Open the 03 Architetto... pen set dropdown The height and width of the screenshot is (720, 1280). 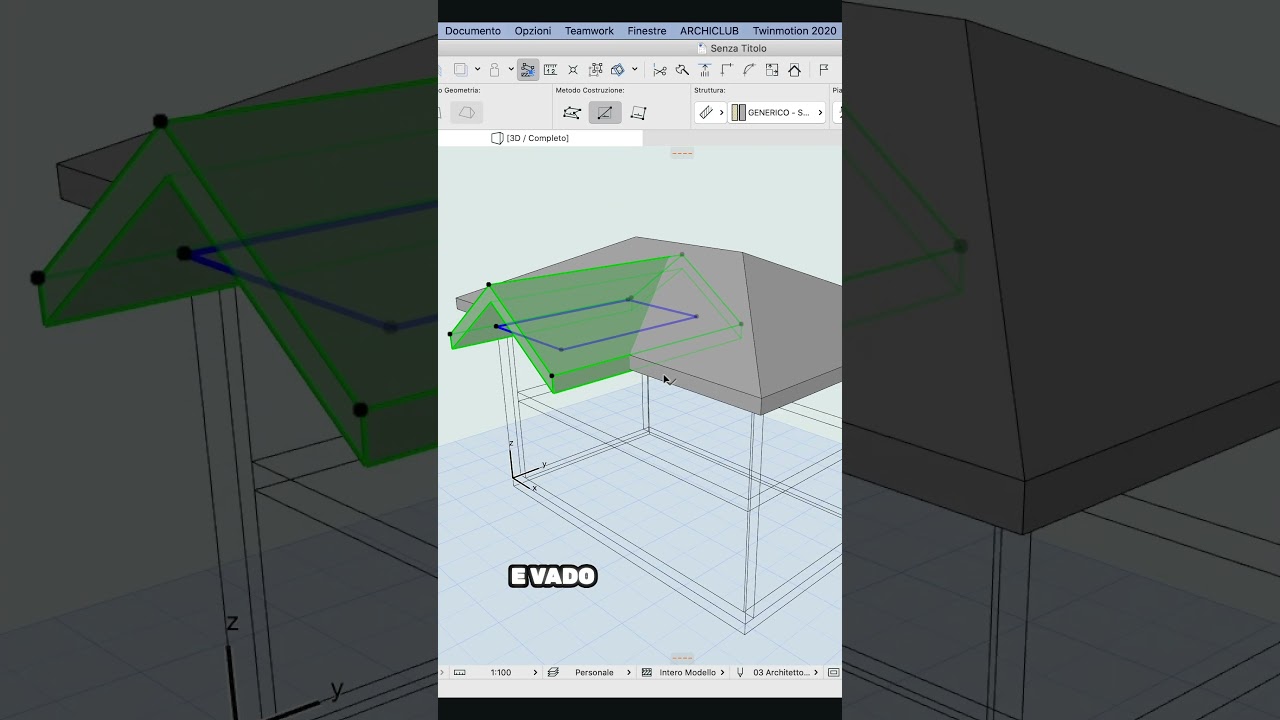(786, 673)
